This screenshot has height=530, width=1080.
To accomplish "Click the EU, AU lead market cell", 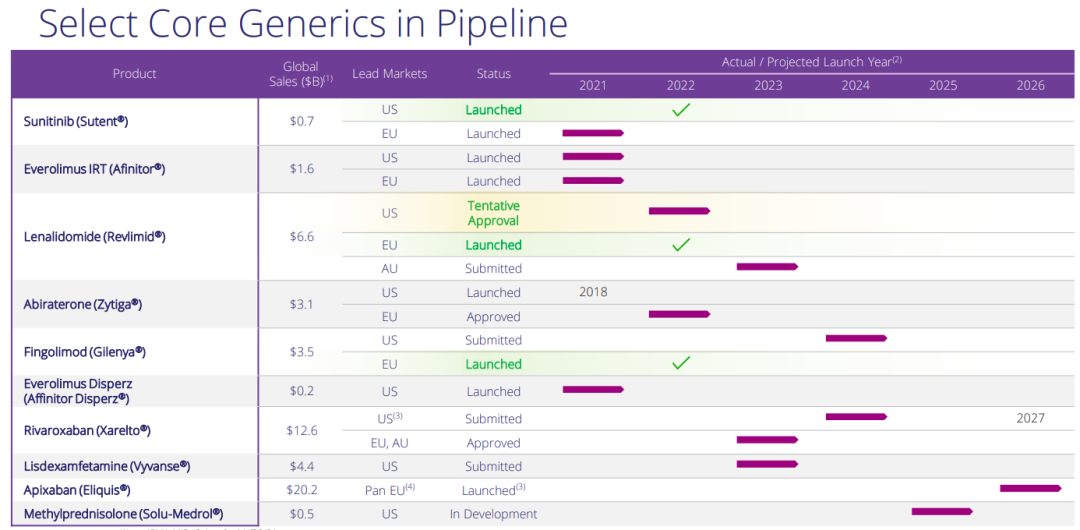I will pyautogui.click(x=390, y=442).
